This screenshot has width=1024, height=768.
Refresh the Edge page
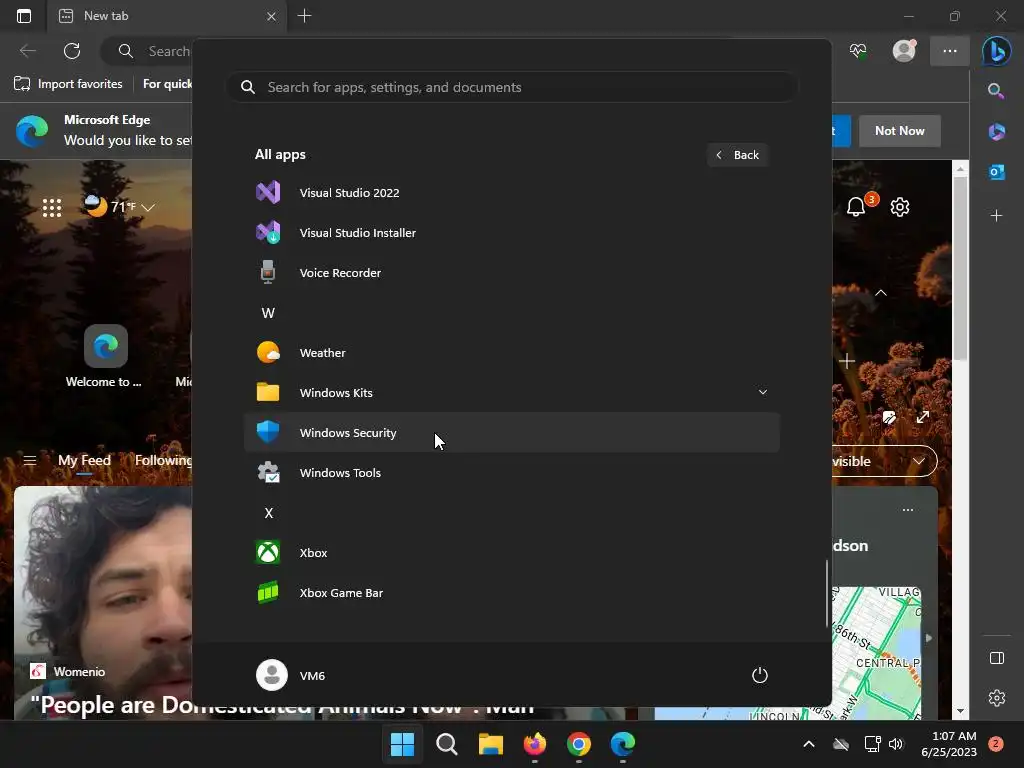pyautogui.click(x=72, y=51)
